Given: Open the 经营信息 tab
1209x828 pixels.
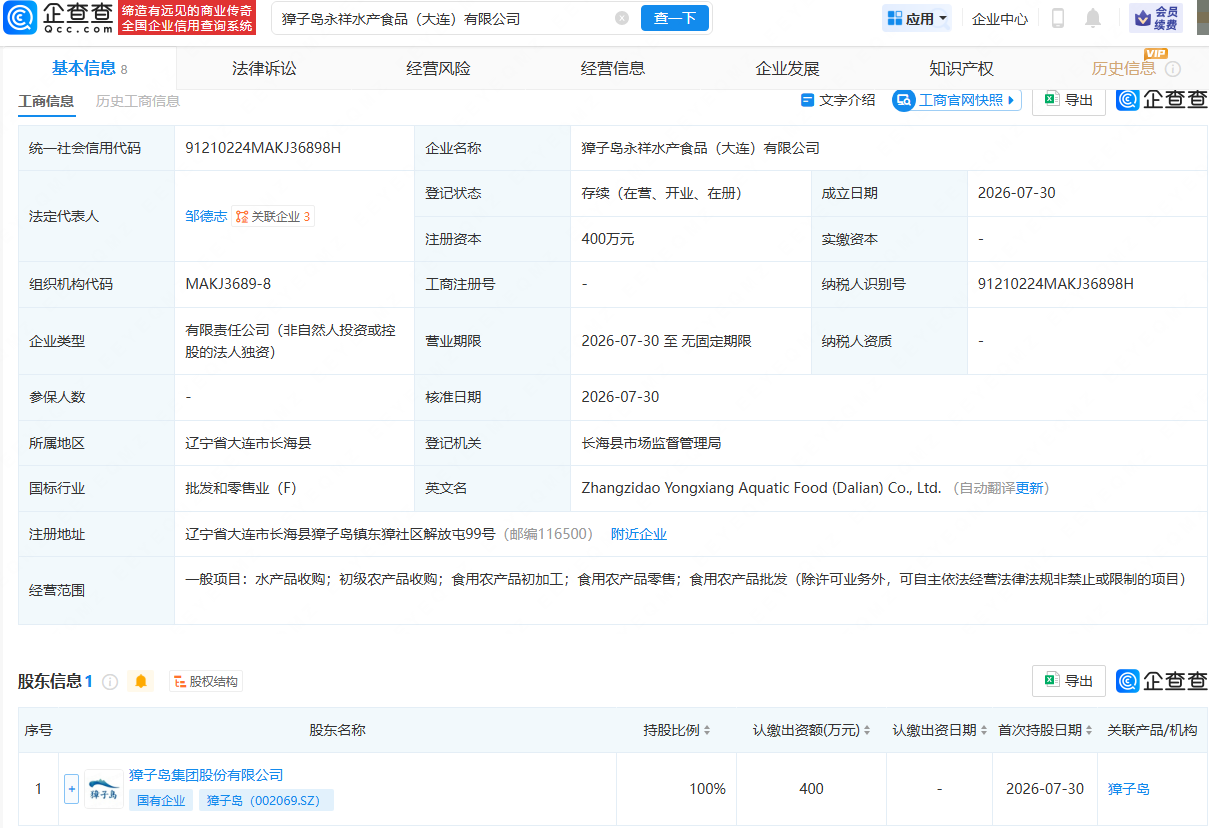Looking at the screenshot, I should [x=613, y=68].
